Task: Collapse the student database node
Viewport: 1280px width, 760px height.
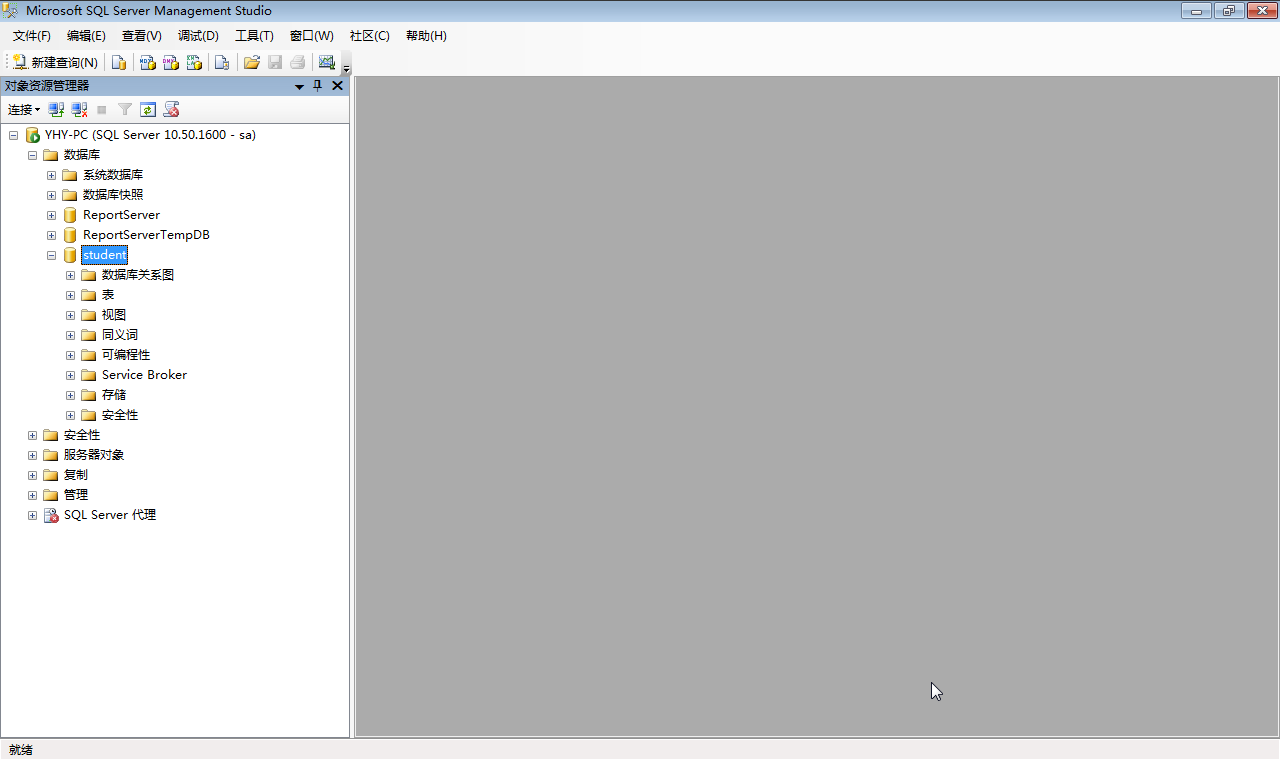Action: coord(51,255)
